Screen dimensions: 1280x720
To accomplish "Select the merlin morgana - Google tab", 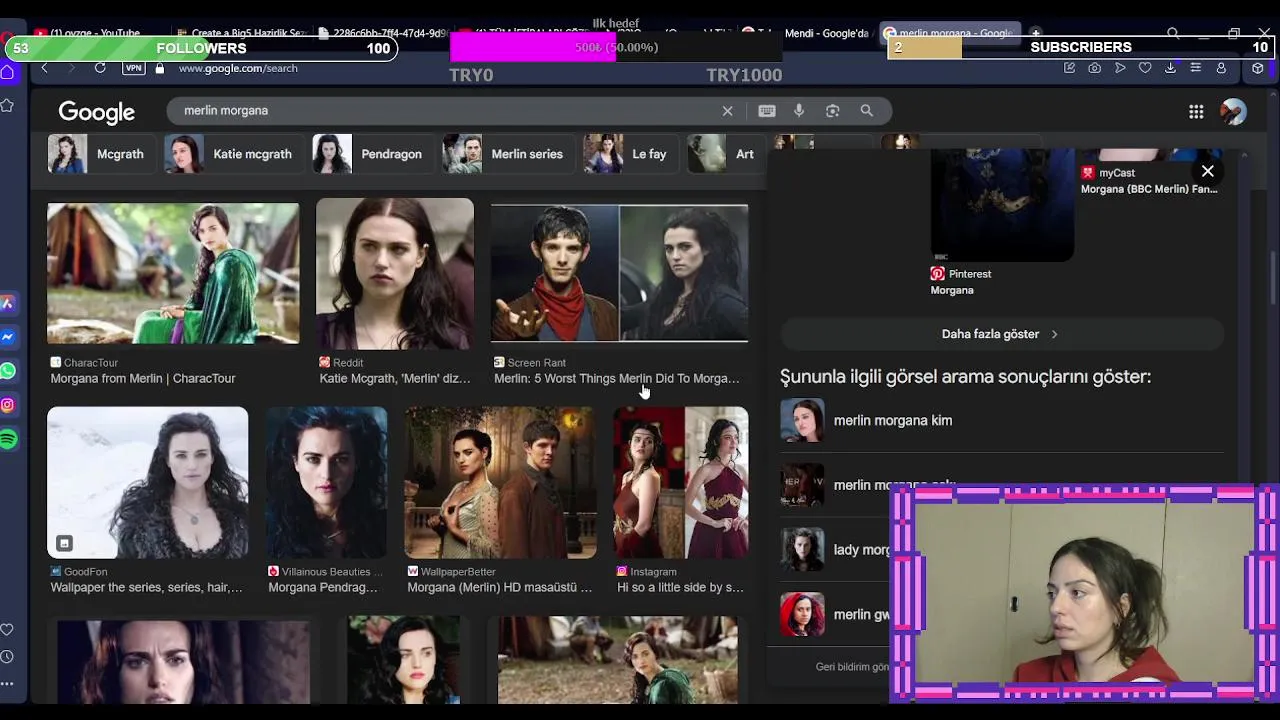I will point(950,33).
